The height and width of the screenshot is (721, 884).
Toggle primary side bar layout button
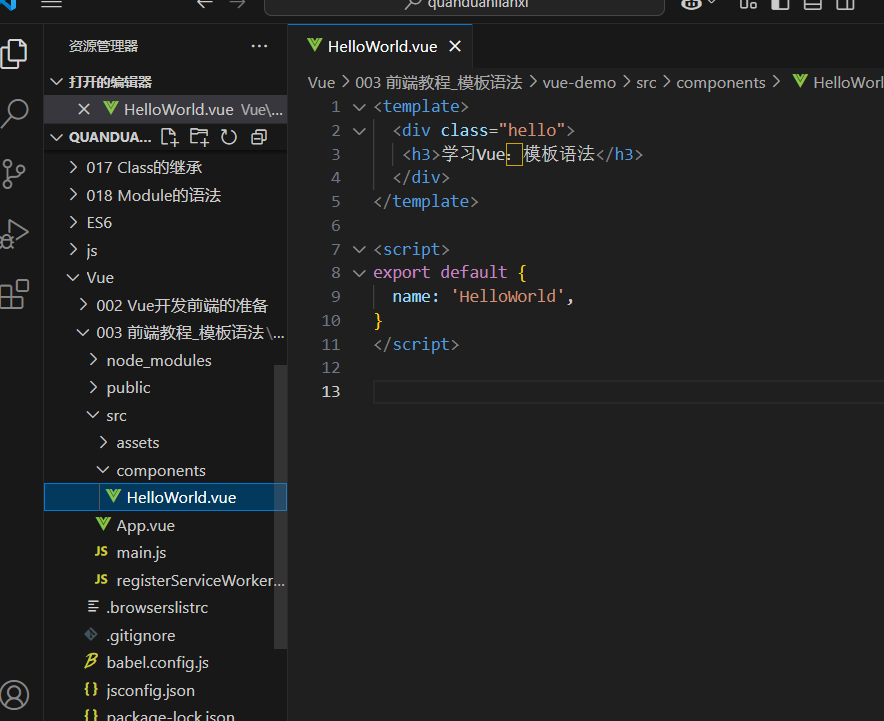tap(780, 5)
